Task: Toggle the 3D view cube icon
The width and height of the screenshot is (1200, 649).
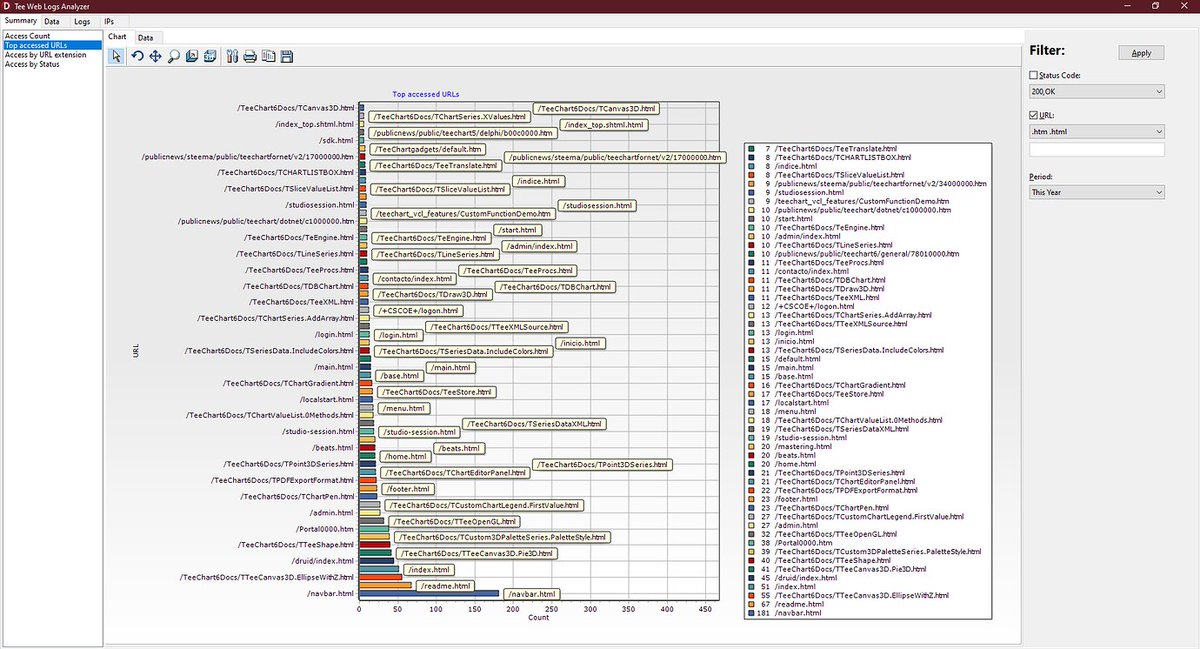Action: tap(210, 56)
